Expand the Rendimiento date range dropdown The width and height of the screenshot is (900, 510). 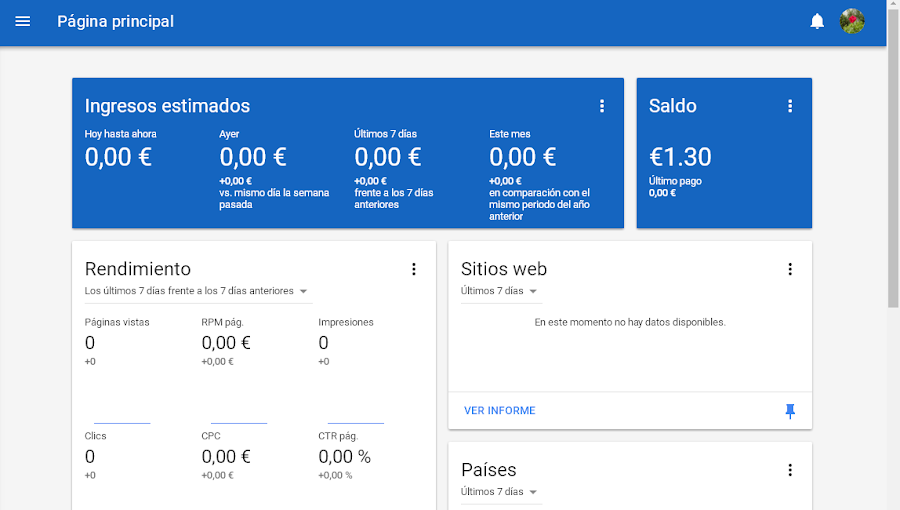pyautogui.click(x=197, y=291)
